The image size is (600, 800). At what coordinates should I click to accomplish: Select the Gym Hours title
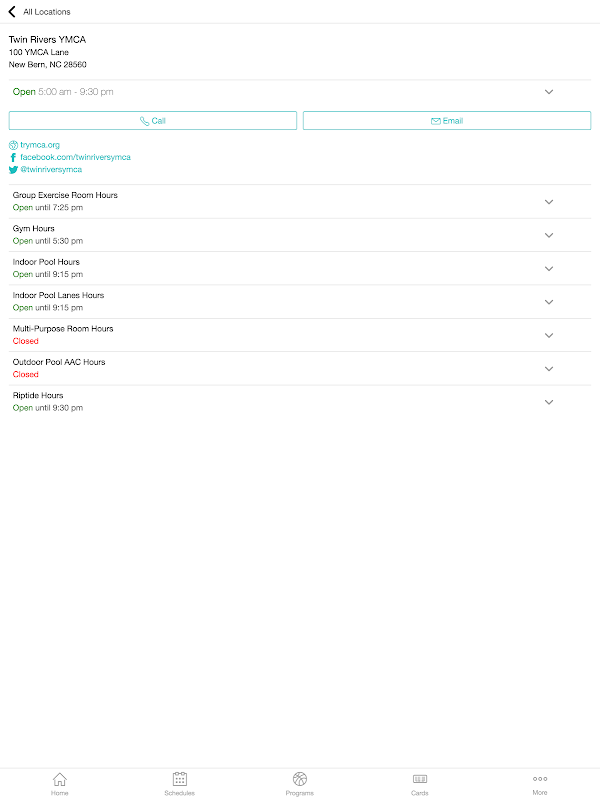point(34,229)
